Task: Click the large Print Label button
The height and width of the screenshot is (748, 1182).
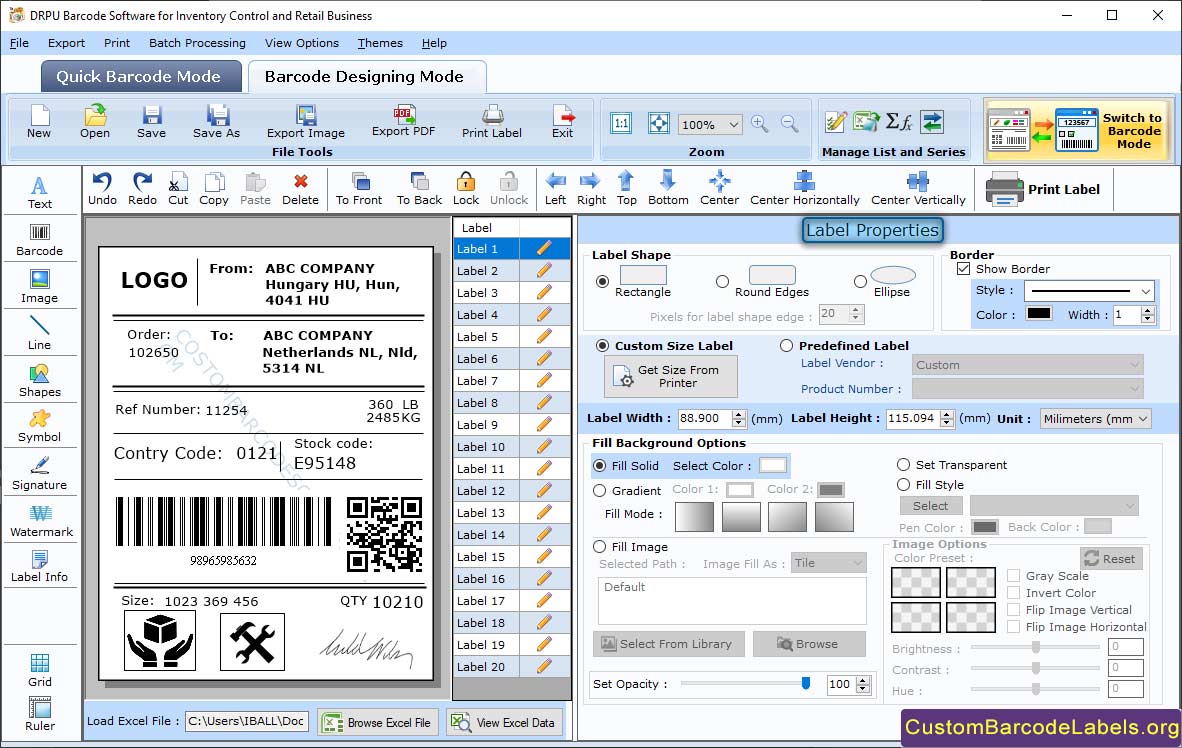Action: [x=1043, y=189]
